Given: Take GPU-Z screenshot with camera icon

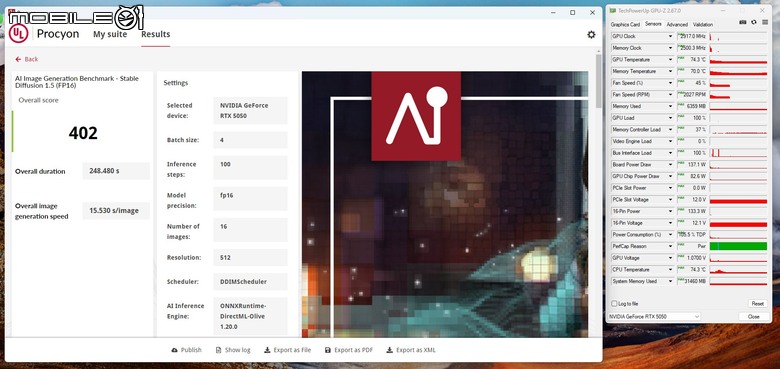Looking at the screenshot, I should [x=743, y=22].
